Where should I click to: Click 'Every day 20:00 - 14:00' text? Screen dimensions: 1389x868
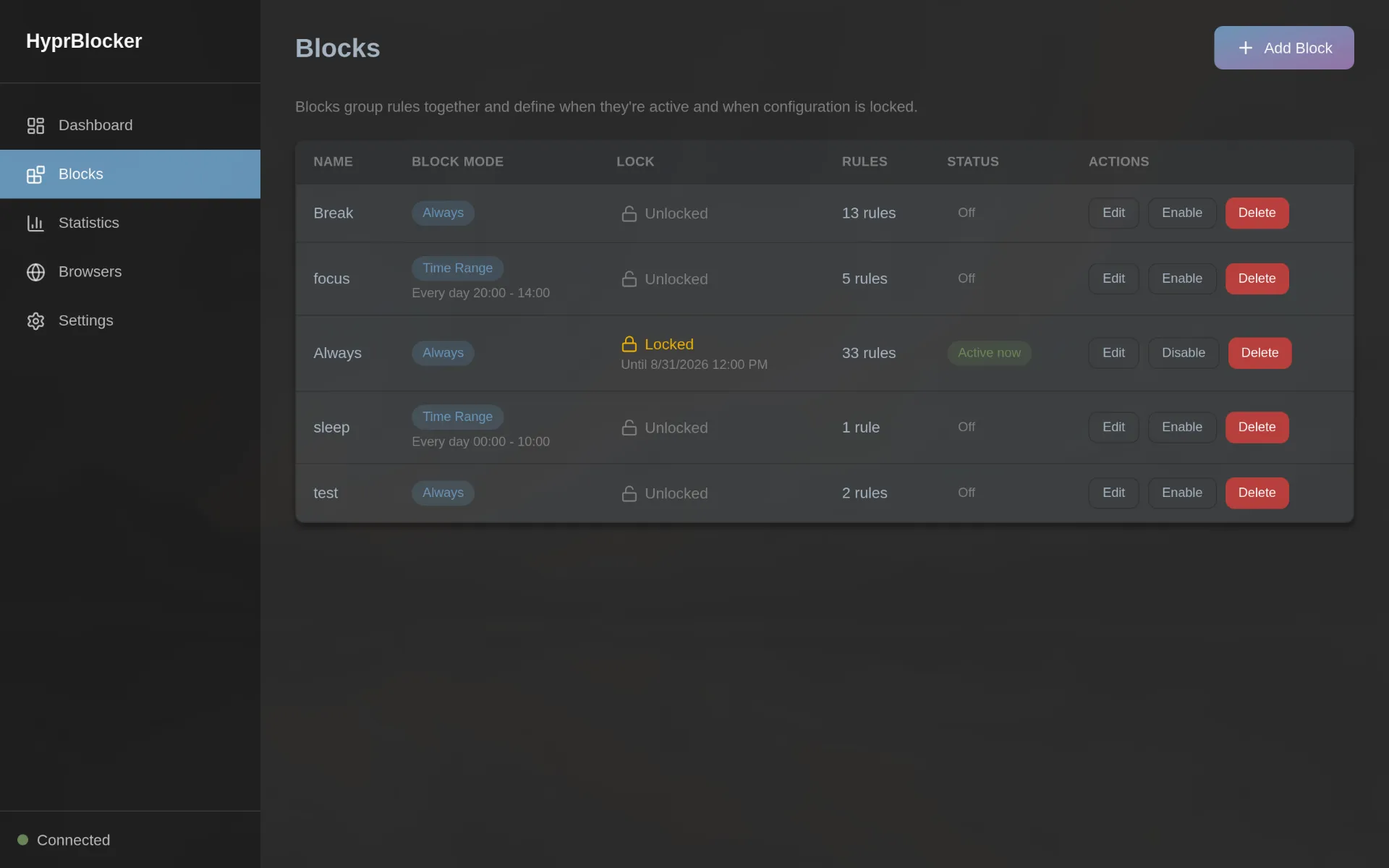(480, 293)
